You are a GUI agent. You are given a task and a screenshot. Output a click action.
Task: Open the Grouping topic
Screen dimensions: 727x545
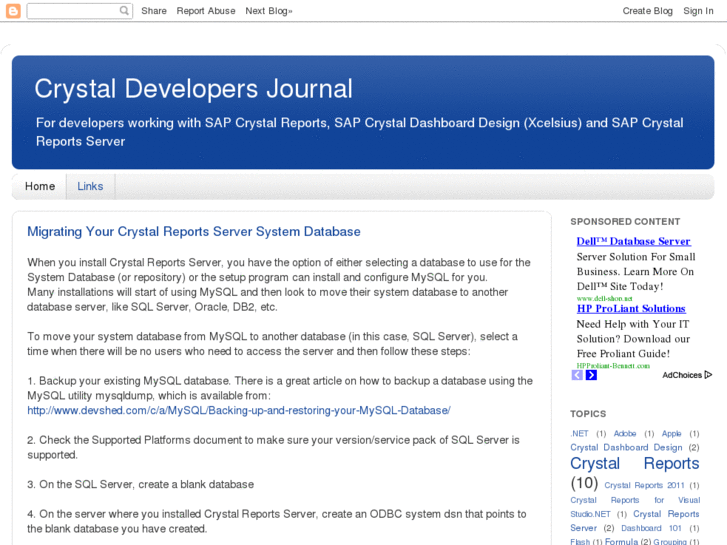pos(670,541)
